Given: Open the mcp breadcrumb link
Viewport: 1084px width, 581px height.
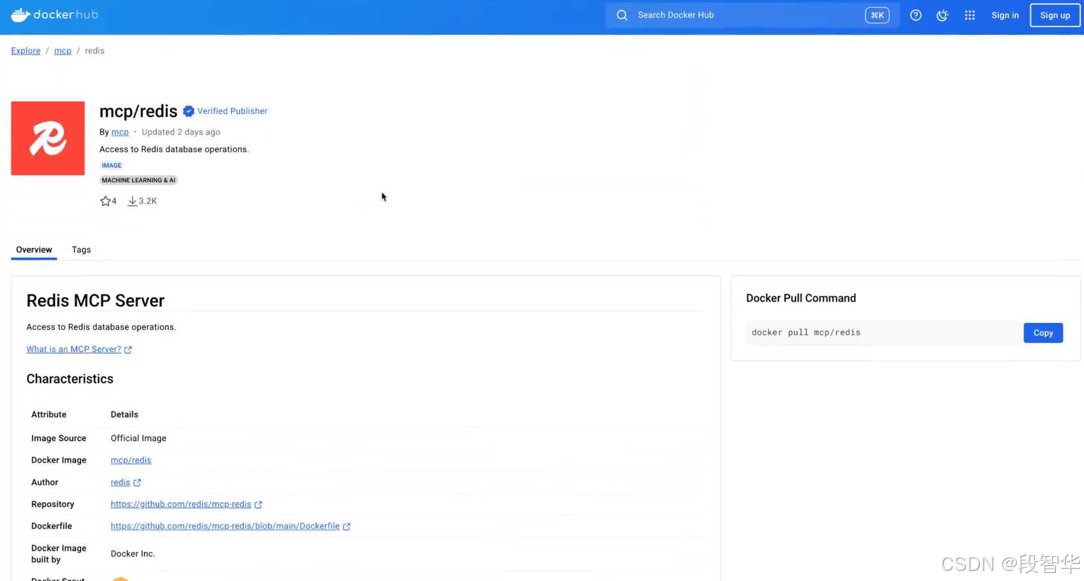Looking at the screenshot, I should (63, 50).
